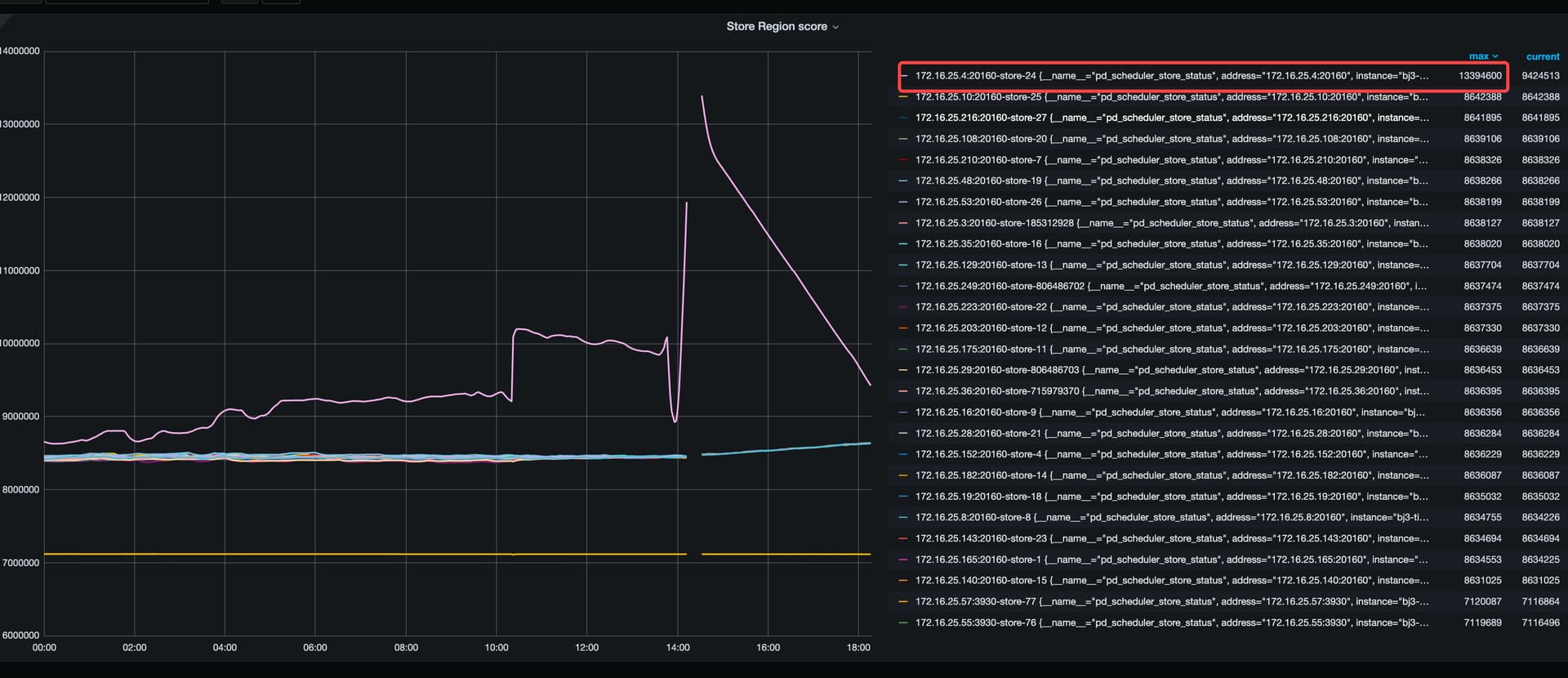Select the 172.16.25.55:3930 store-76 legend entry

1170,622
